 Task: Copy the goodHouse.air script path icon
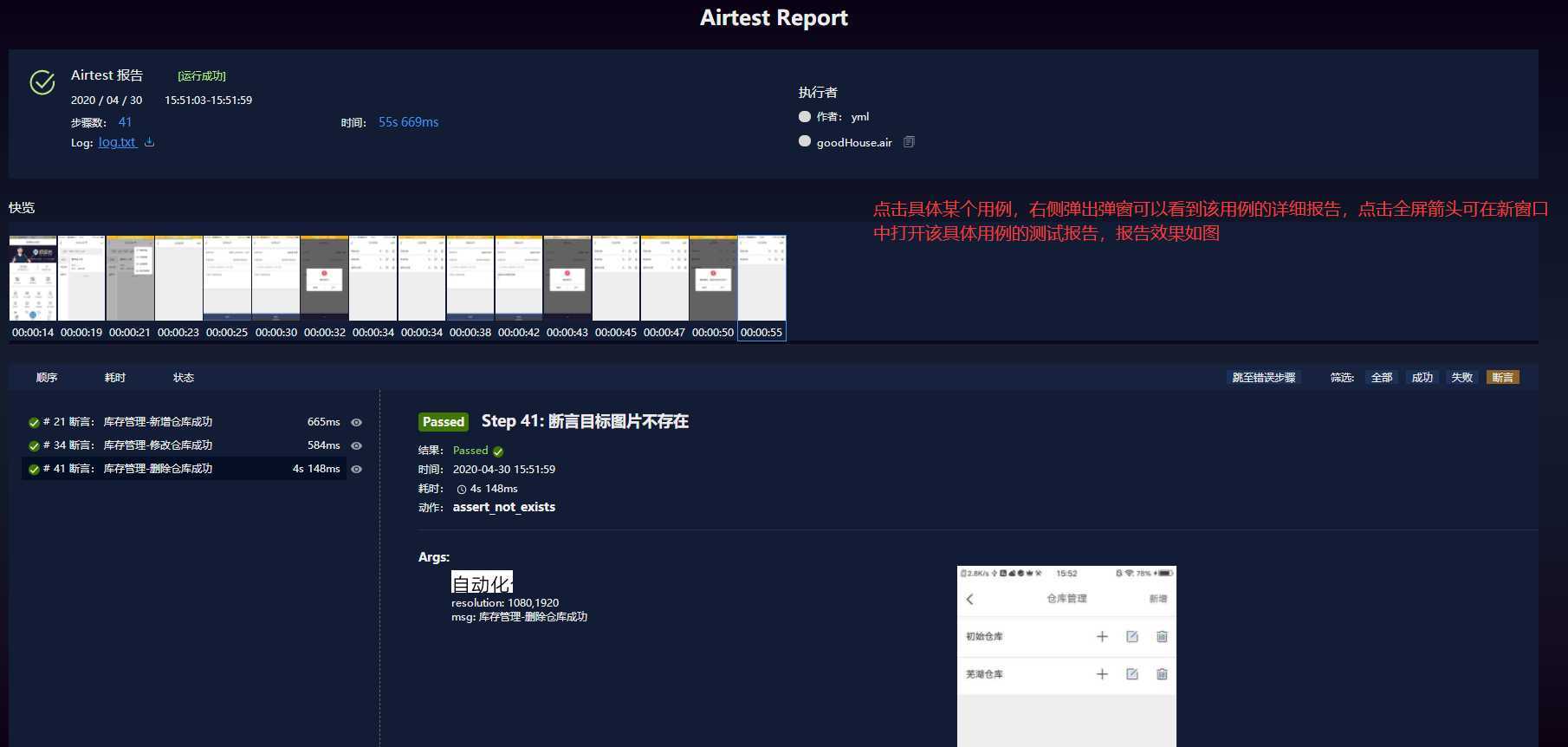[x=909, y=142]
